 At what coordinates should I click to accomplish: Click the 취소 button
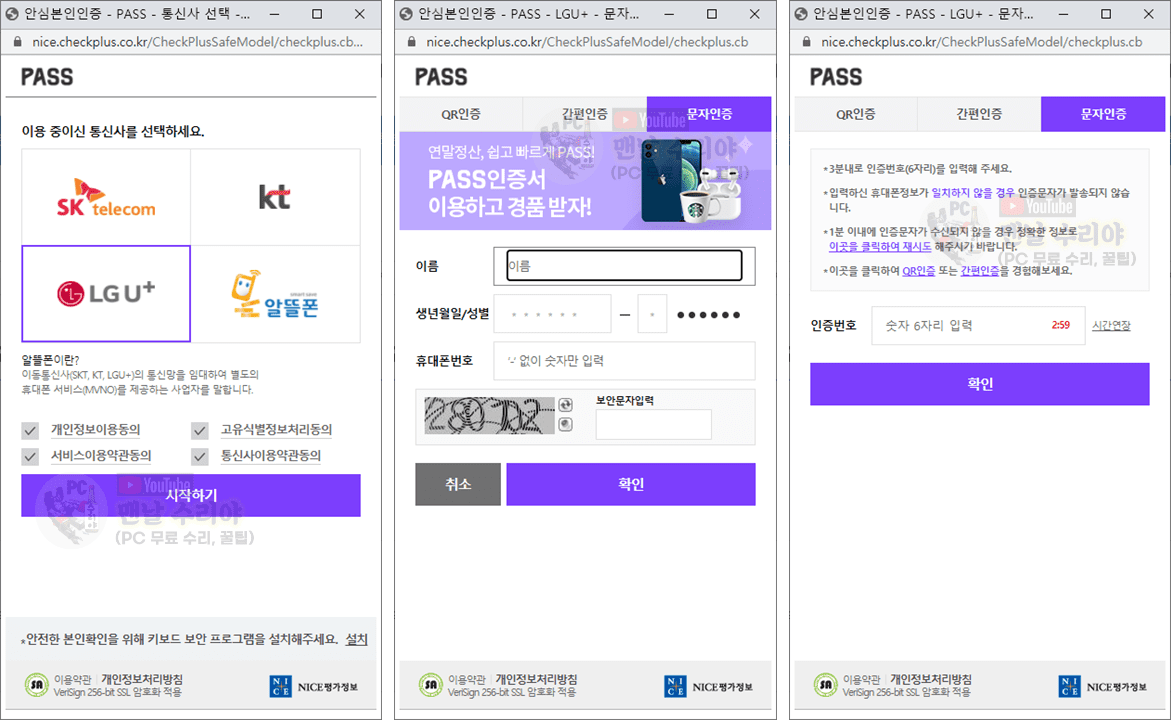458,484
